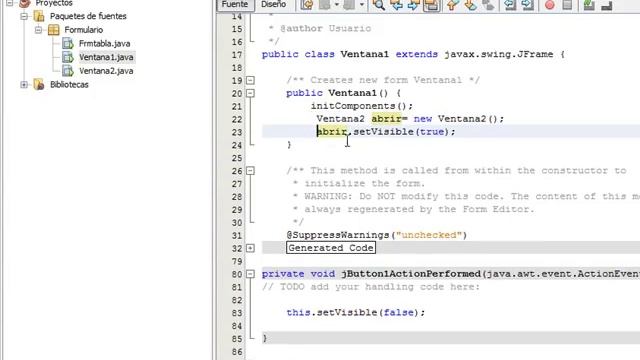Open the Back navigation dropdown arrow
Image resolution: width=640 pixels, height=360 pixels.
337,5
